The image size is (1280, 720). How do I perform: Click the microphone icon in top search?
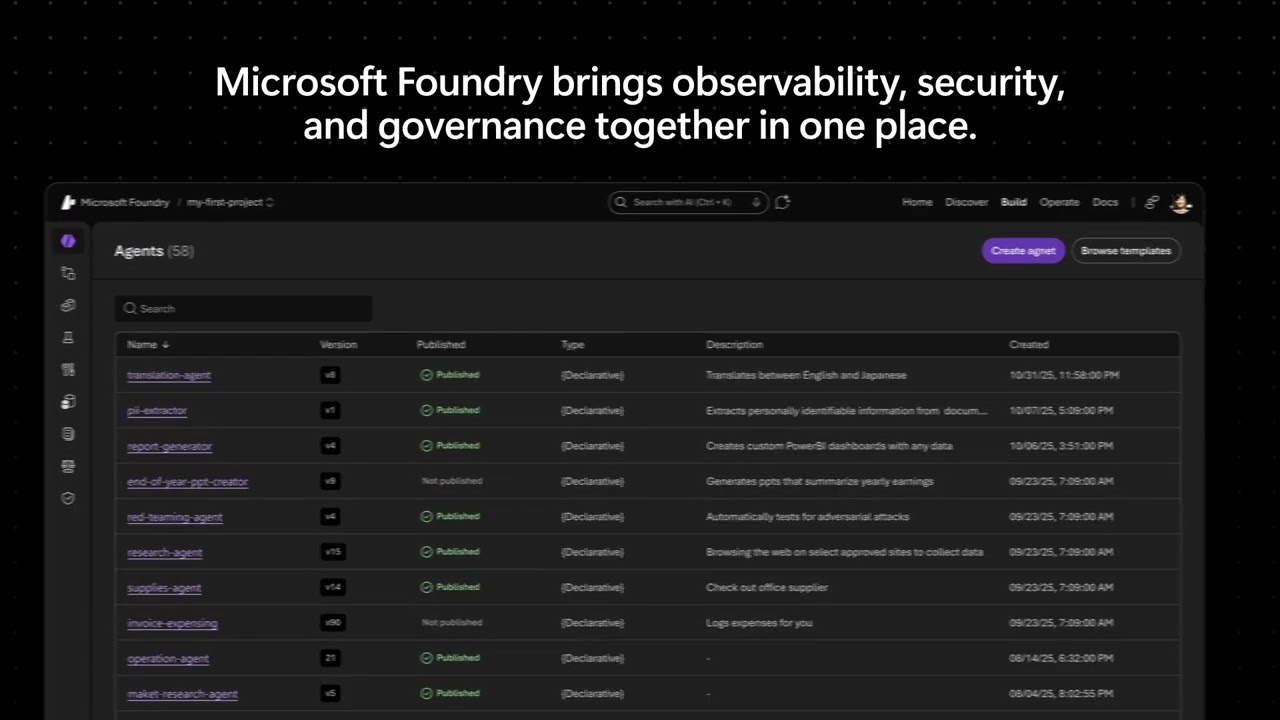(756, 202)
